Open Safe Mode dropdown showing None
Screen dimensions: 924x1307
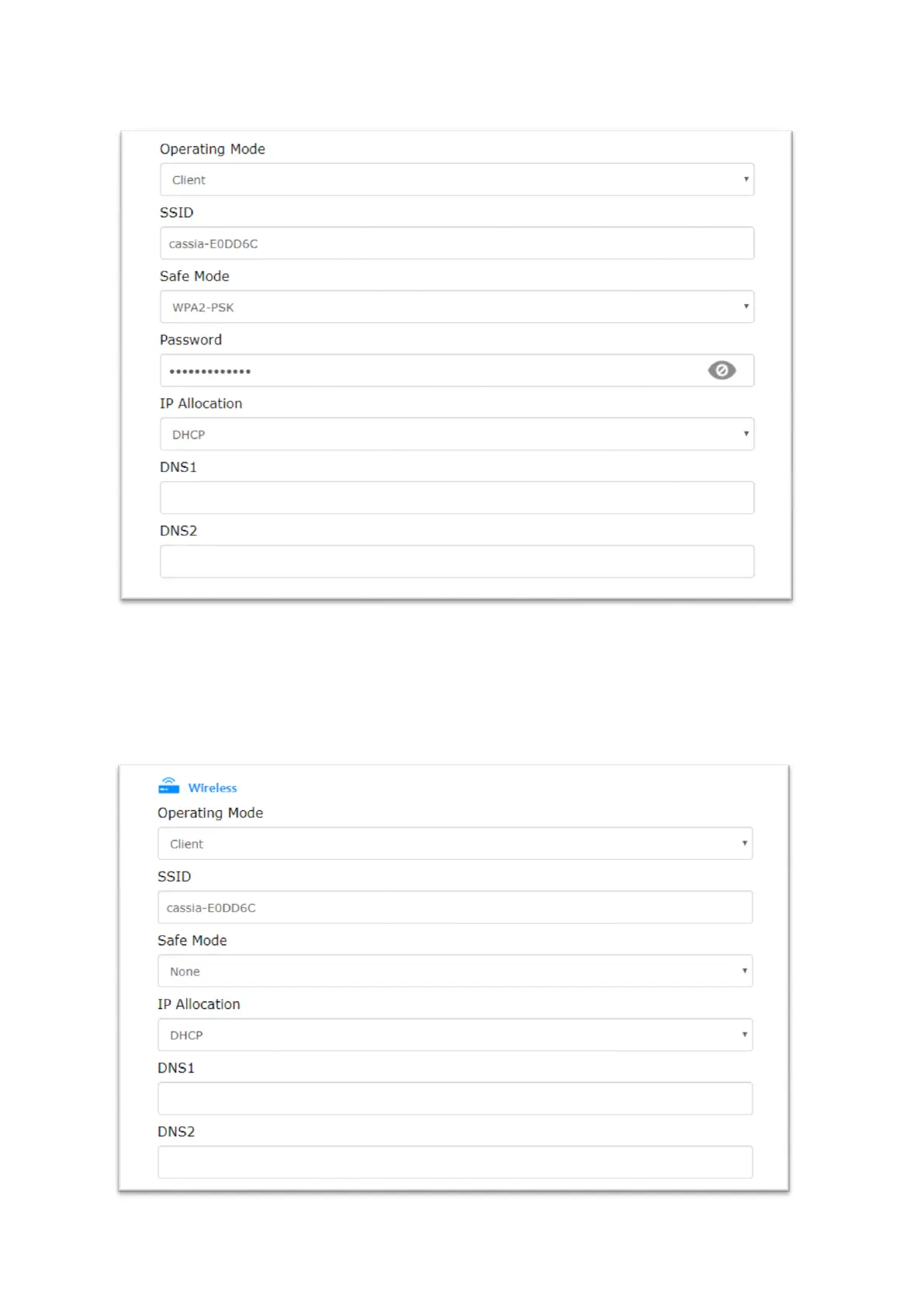(455, 972)
